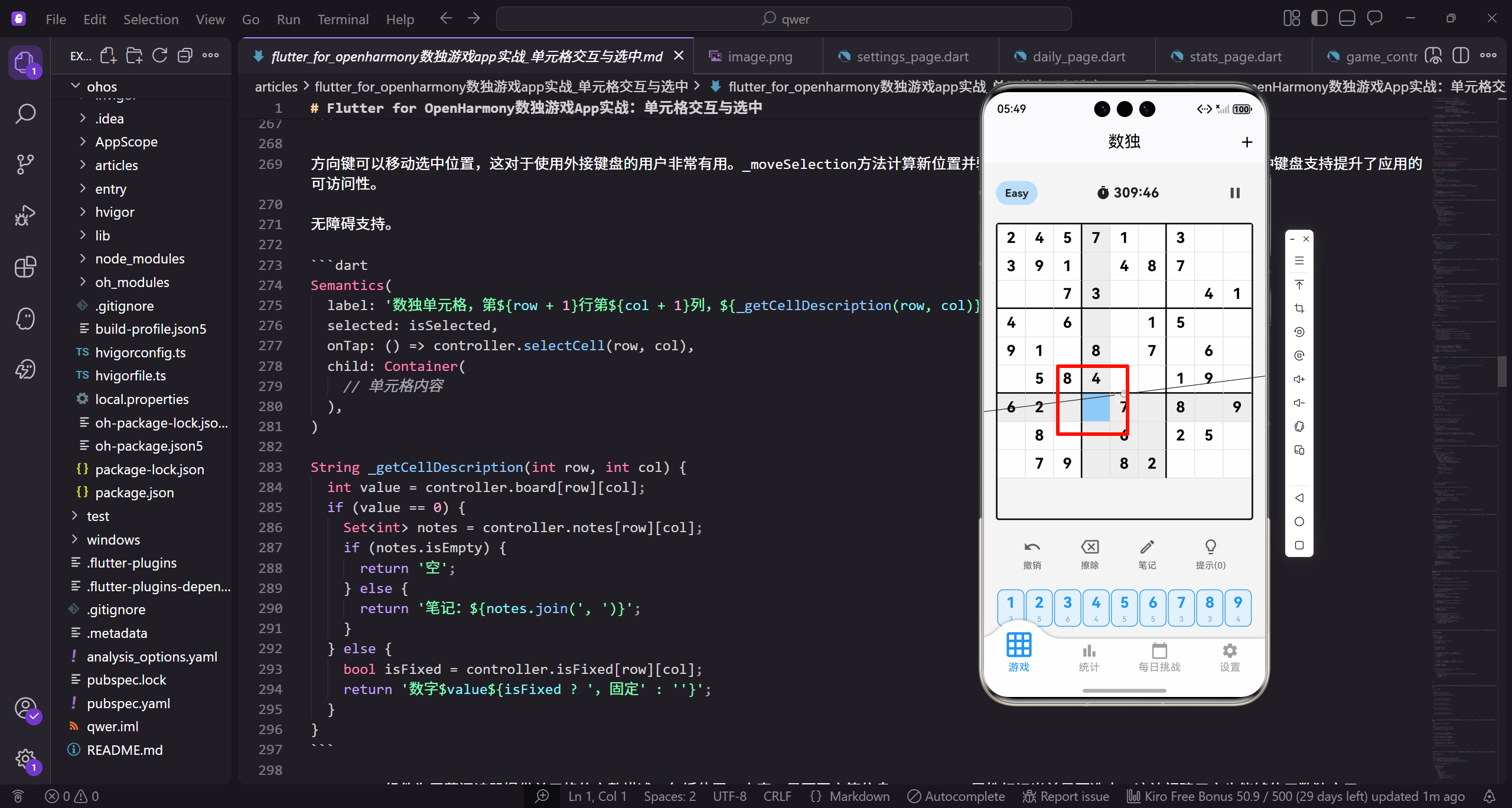Toggle Autocomplete in the status bar
Viewport: 1512px width, 808px height.
[956, 796]
